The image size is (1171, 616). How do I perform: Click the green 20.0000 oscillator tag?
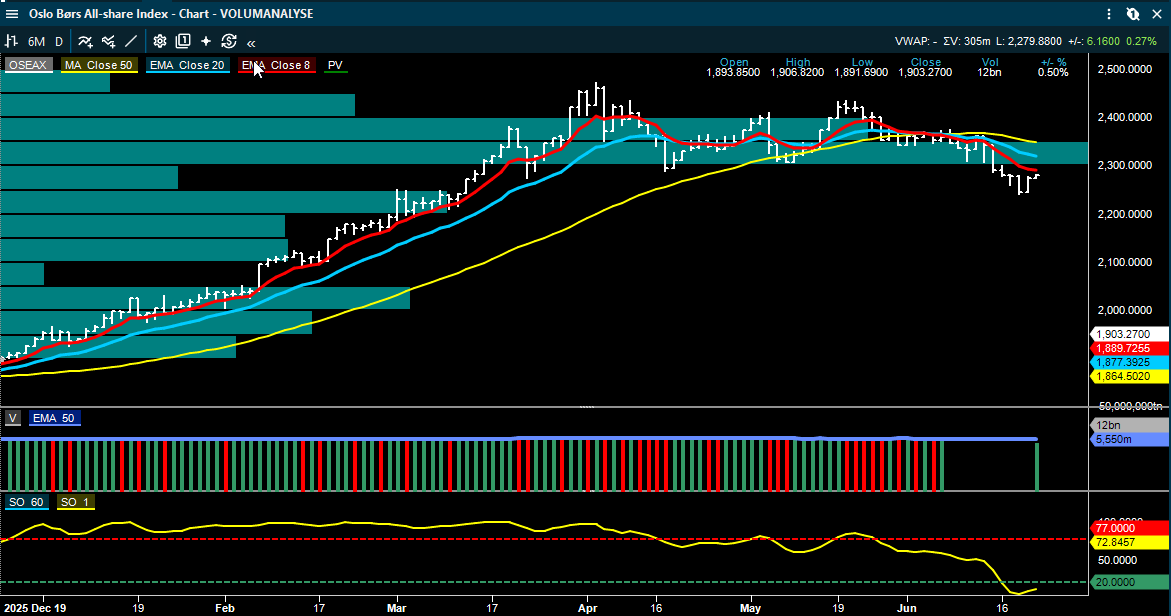(x=1128, y=582)
